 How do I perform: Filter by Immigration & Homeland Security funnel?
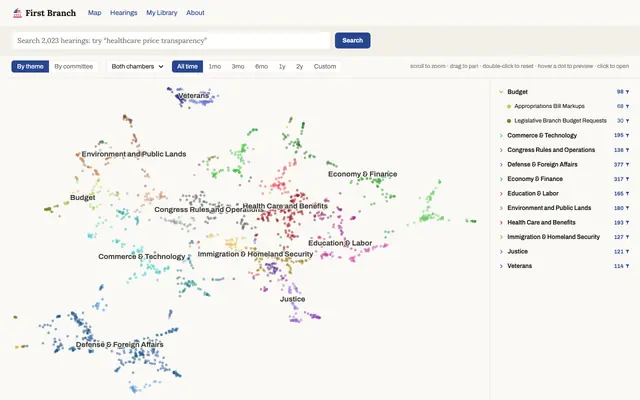627,237
